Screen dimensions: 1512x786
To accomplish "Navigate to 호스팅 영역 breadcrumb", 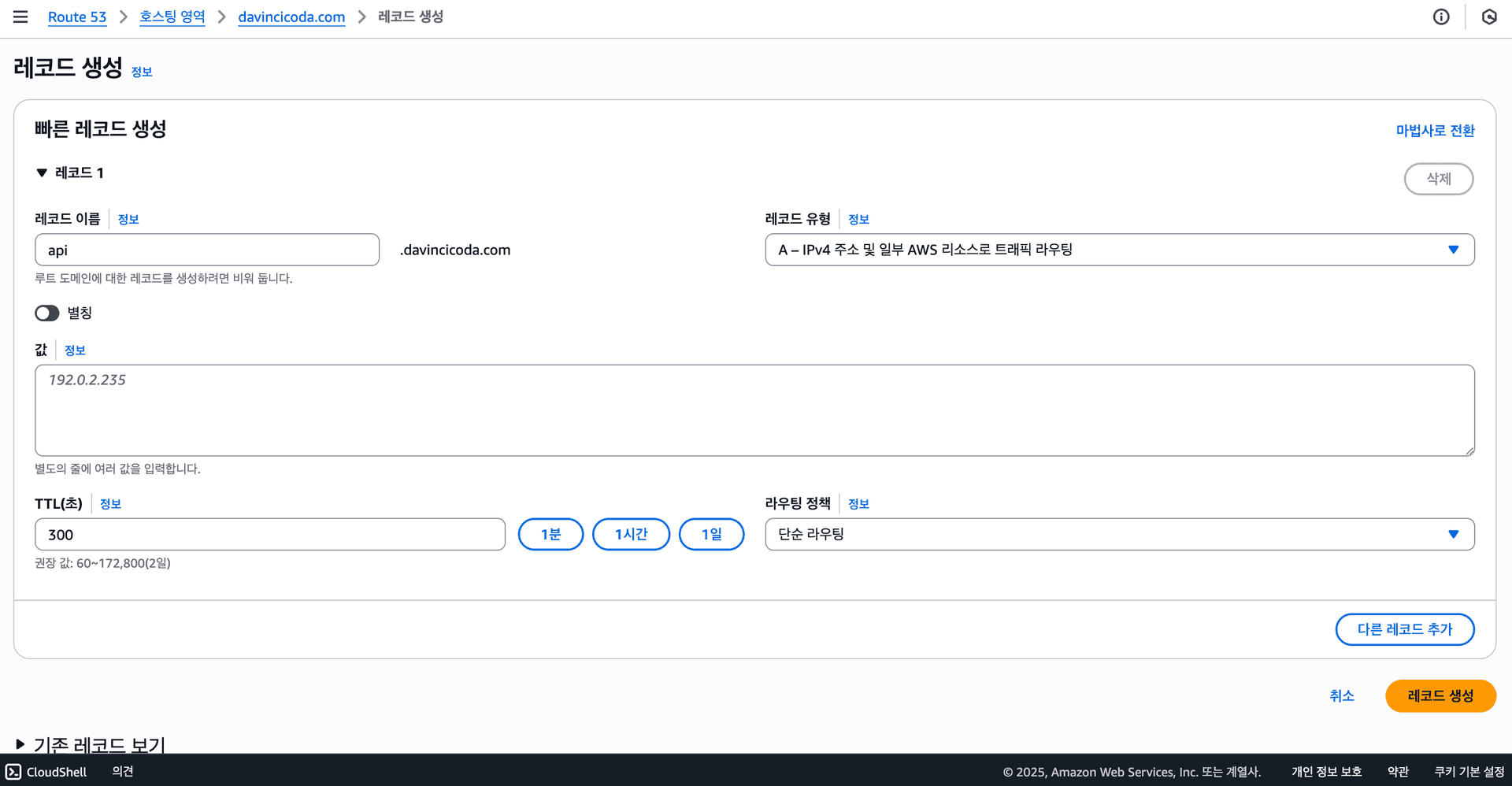I will point(172,17).
